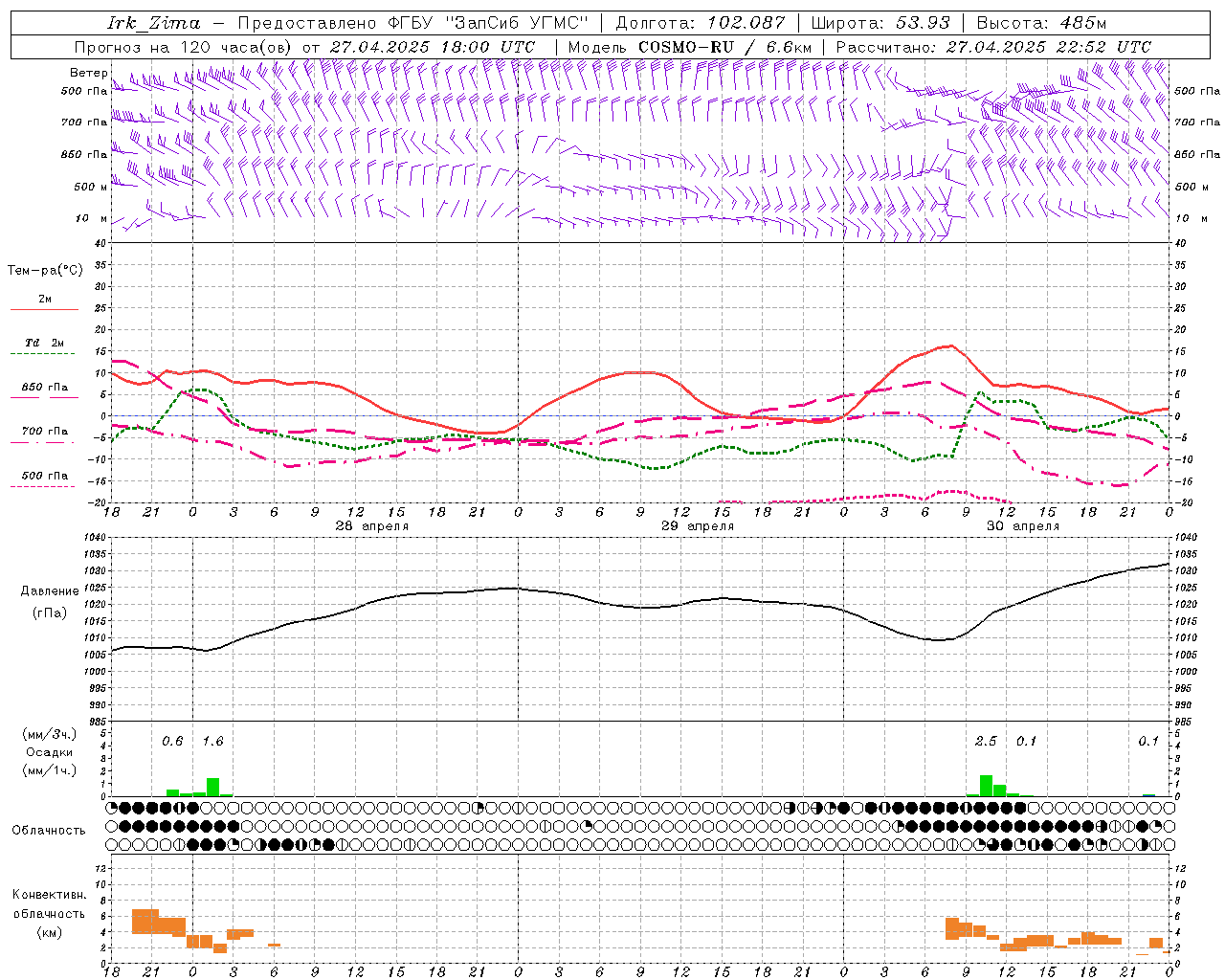Click the forecast start 27.04.2025 18:00 UTC

tap(433, 46)
